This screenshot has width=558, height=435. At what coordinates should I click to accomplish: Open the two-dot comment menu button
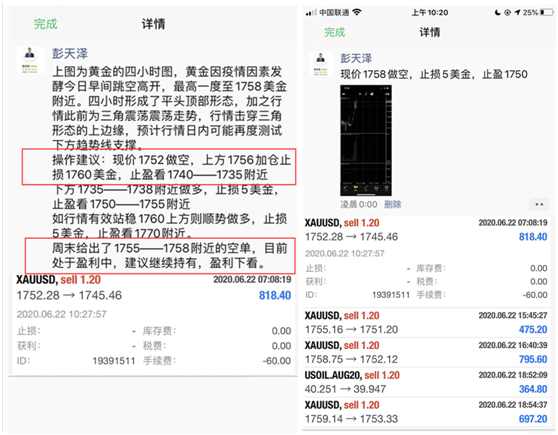pos(539,204)
